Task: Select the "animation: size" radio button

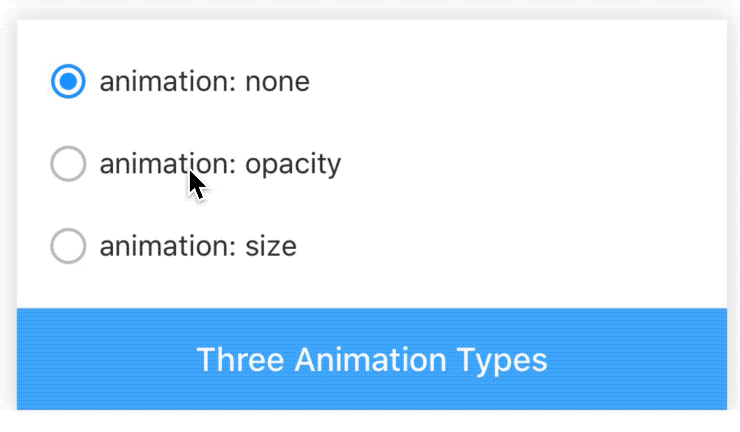Action: click(x=68, y=246)
